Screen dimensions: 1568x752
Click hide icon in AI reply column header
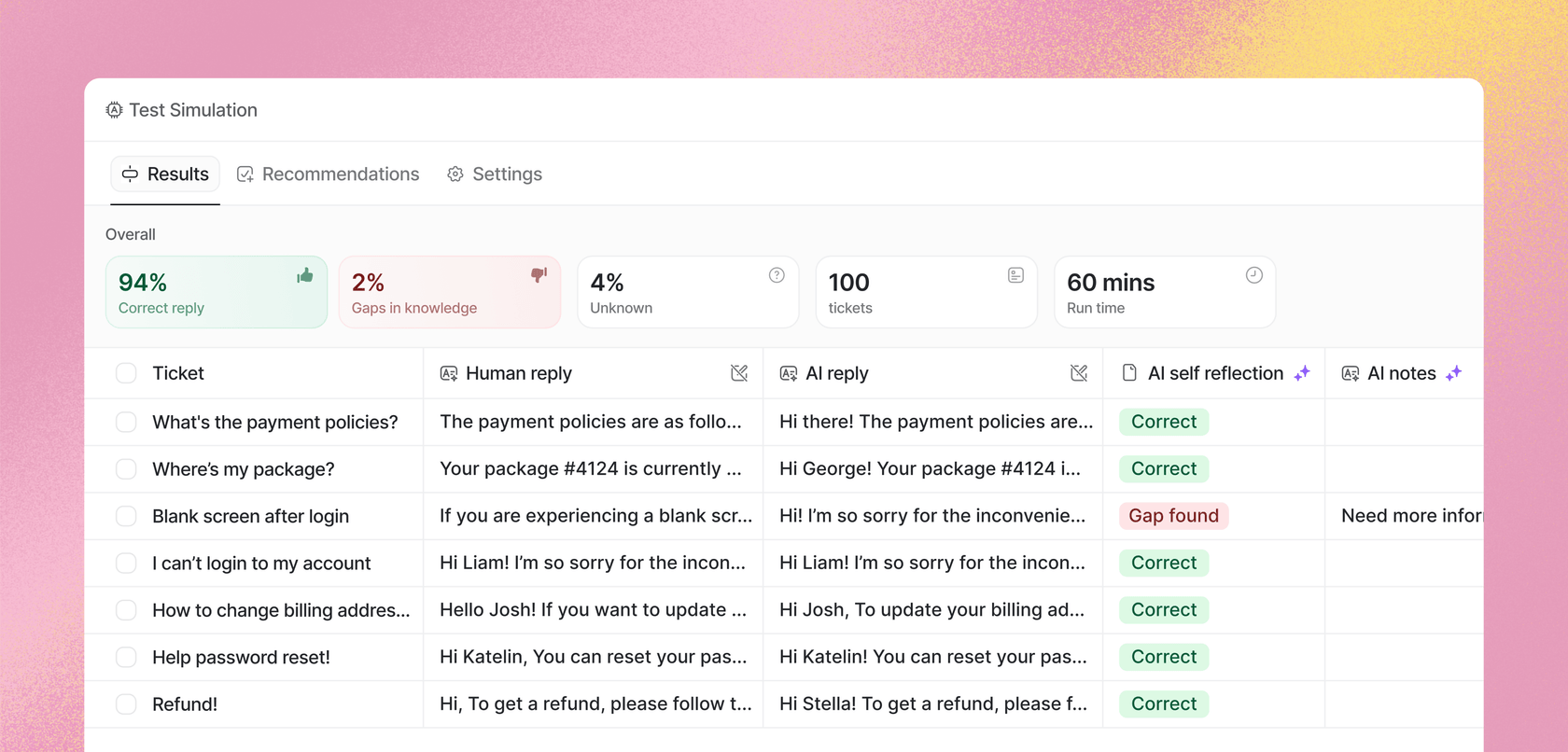(x=1079, y=373)
